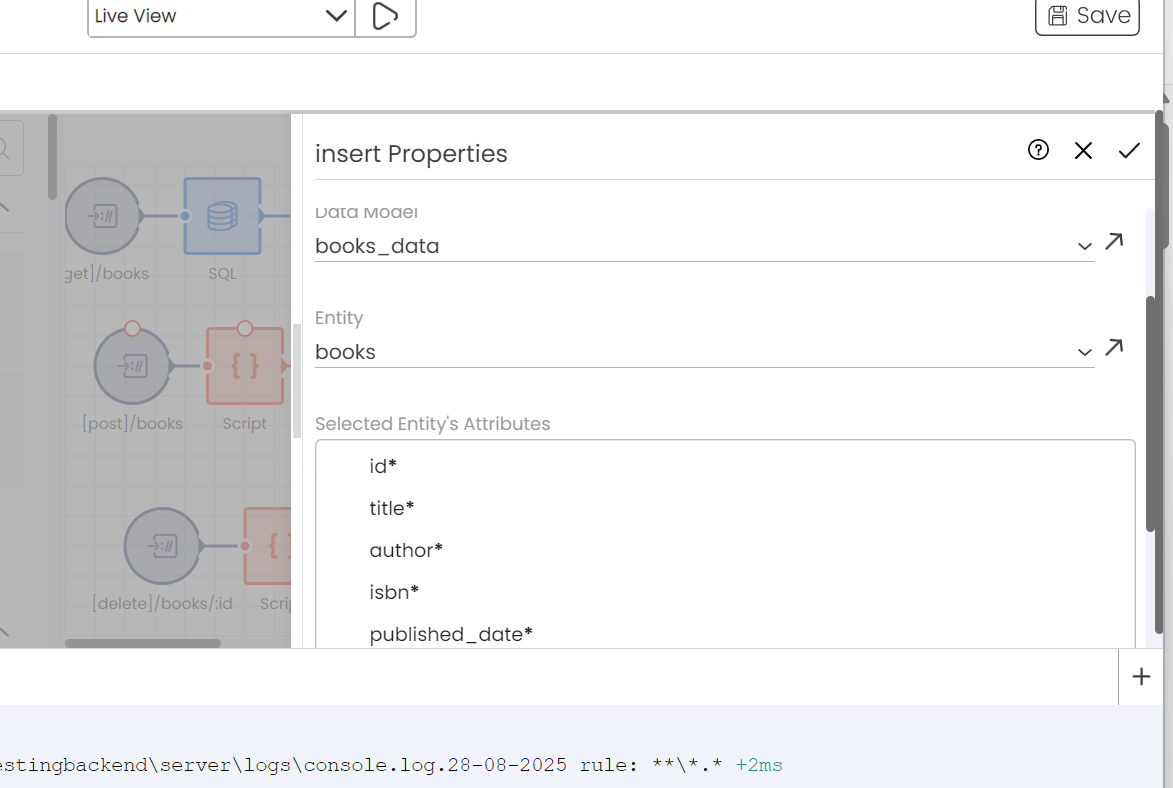Select the published_date* attribute
Screen dimensions: 1173x788
tap(451, 634)
